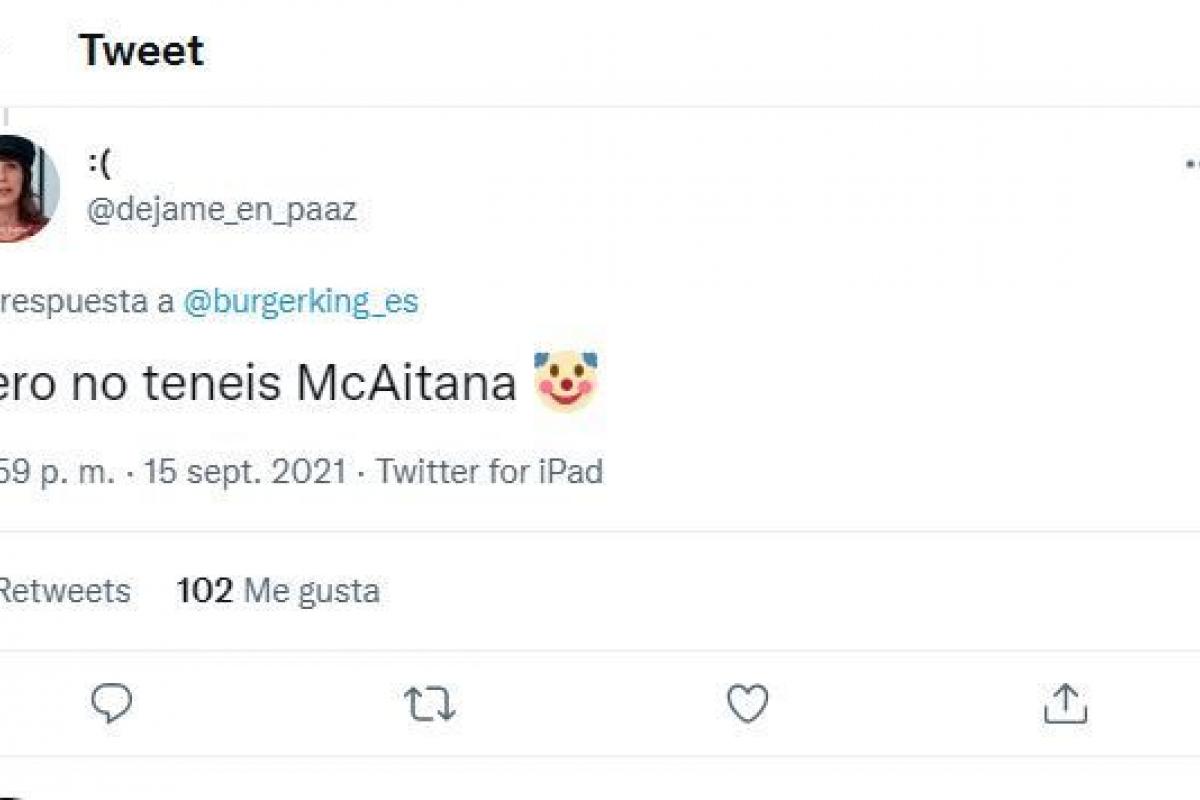
Task: Like the tweet with the heart icon
Action: 747,704
